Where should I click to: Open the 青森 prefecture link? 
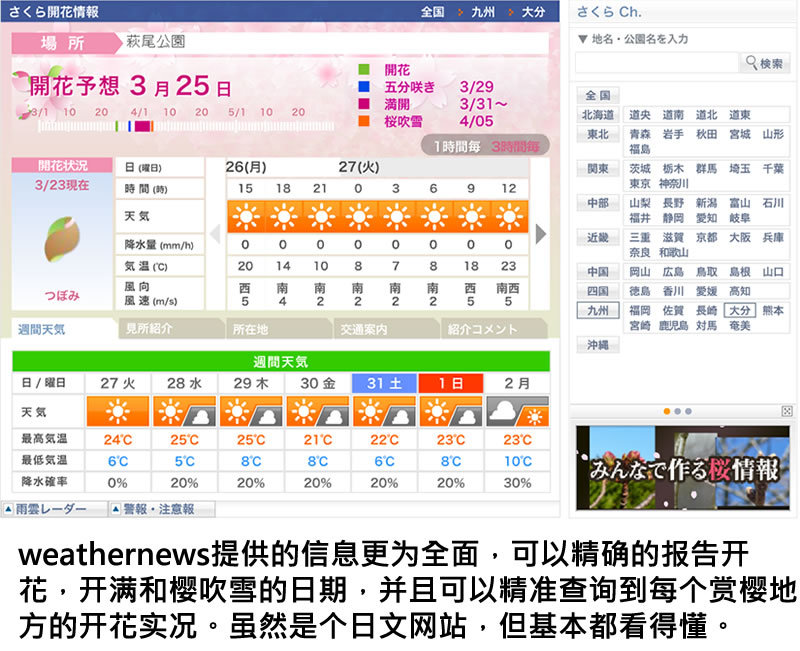[x=639, y=134]
